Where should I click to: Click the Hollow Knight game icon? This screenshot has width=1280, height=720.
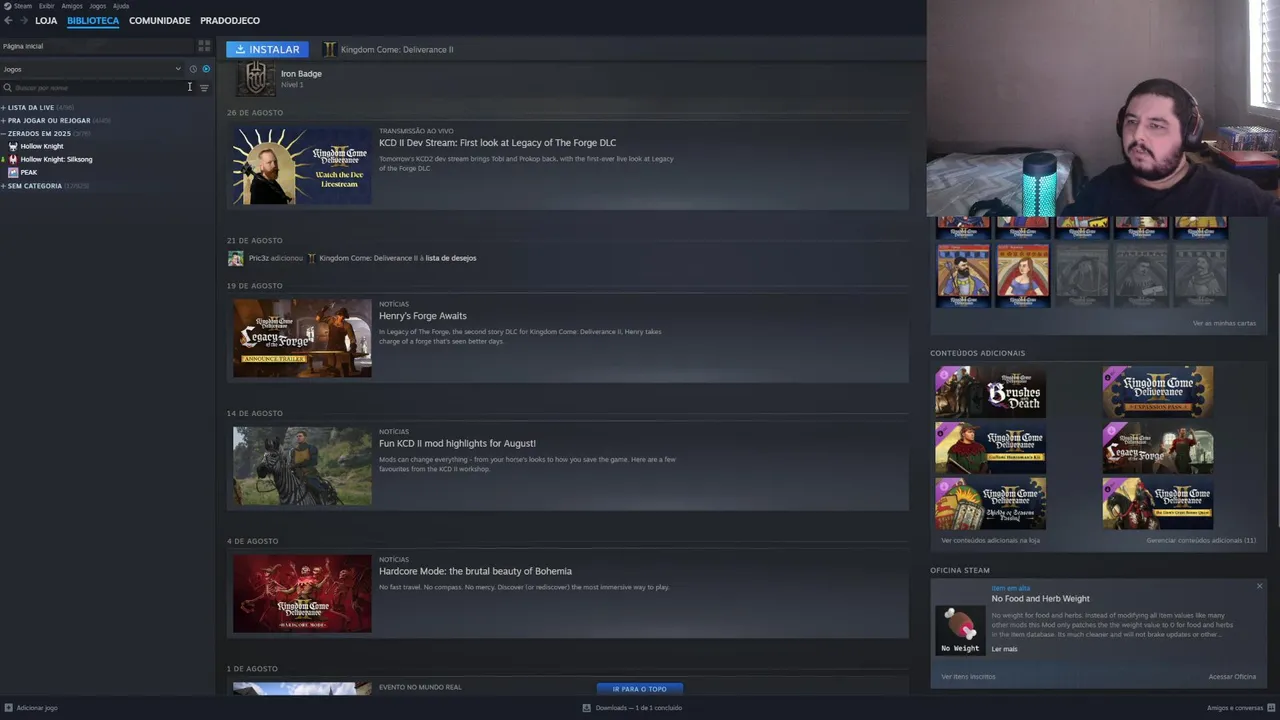13,146
